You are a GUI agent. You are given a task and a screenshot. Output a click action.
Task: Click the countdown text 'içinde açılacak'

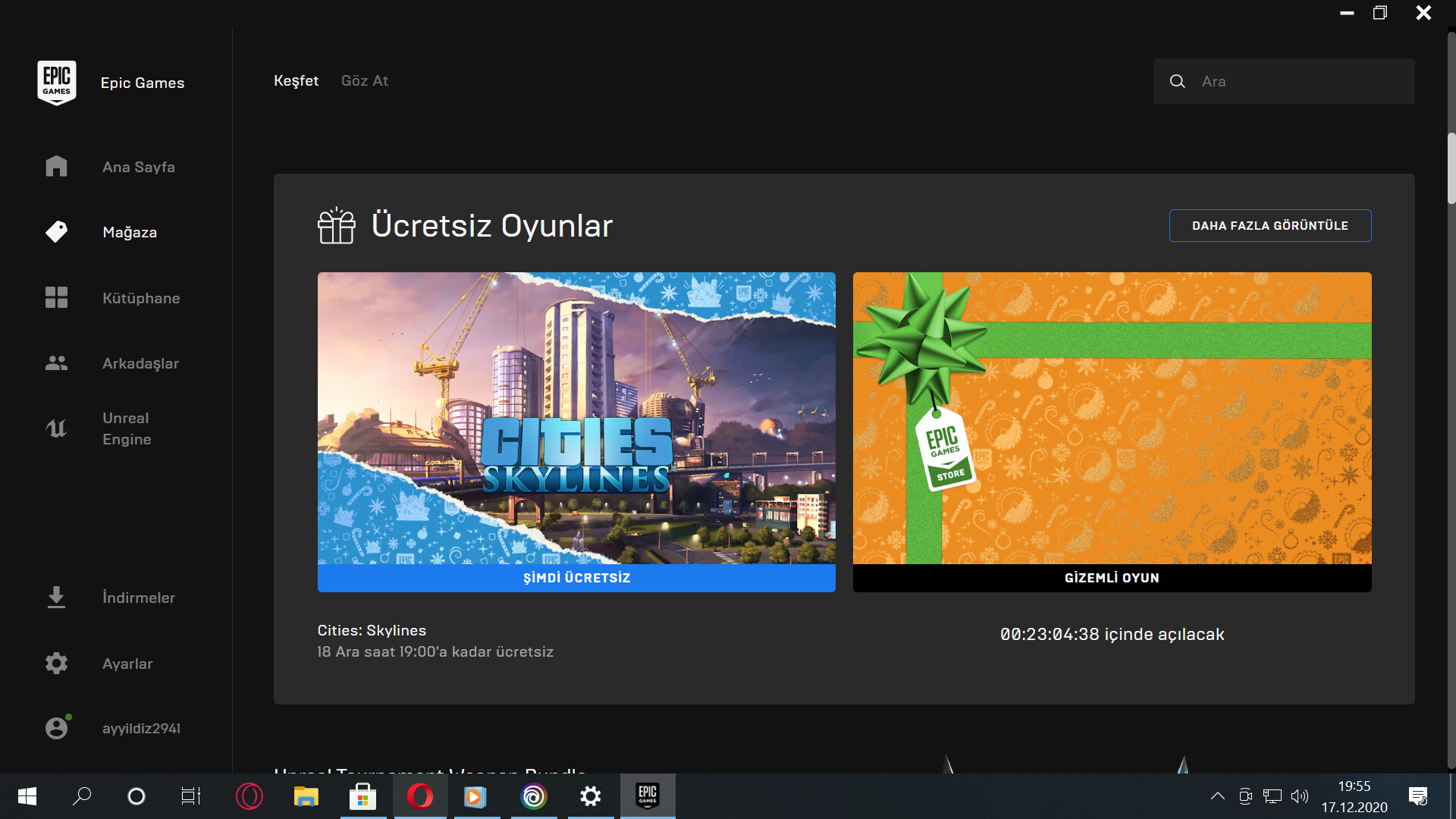pyautogui.click(x=1164, y=634)
